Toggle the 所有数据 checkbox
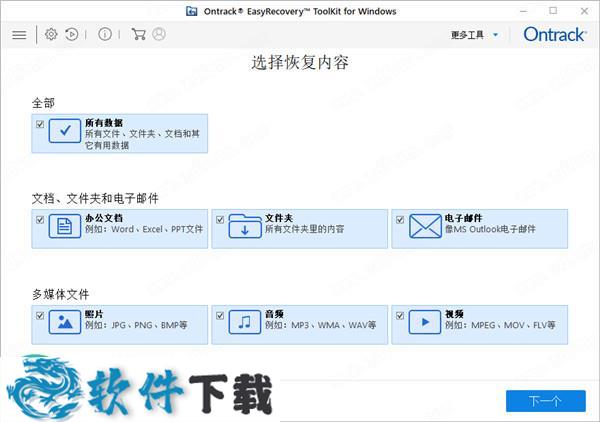This screenshot has width=600, height=422. pyautogui.click(x=40, y=124)
